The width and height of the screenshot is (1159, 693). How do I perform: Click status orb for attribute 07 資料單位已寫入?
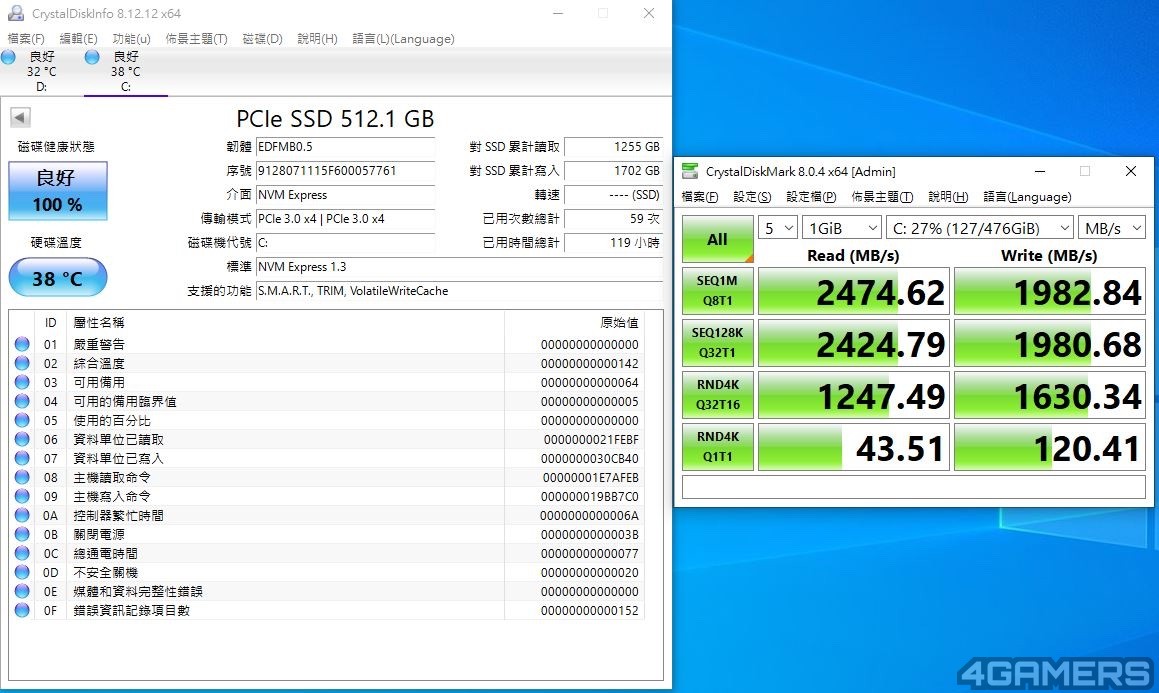22,458
